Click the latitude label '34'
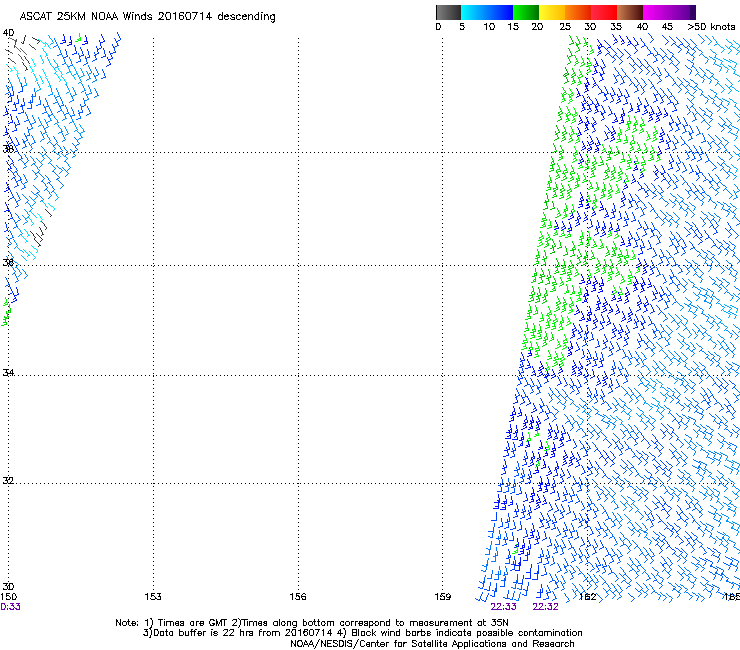The width and height of the screenshot is (740, 650). [8, 372]
